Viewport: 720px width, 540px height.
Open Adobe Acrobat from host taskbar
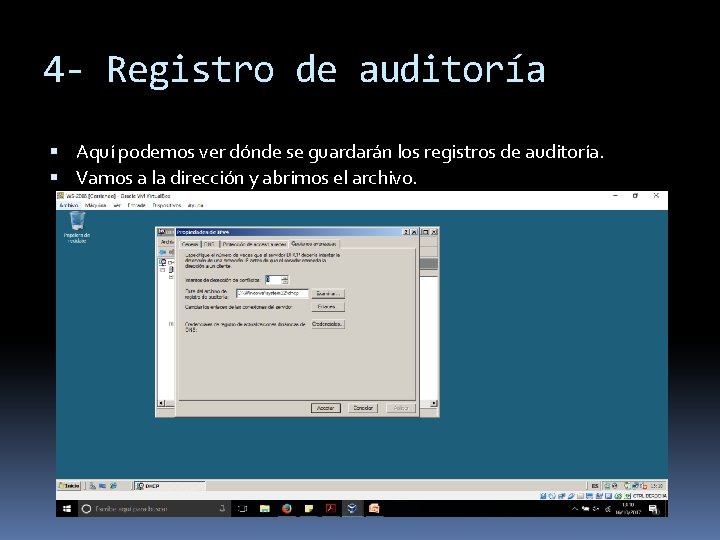[x=331, y=509]
